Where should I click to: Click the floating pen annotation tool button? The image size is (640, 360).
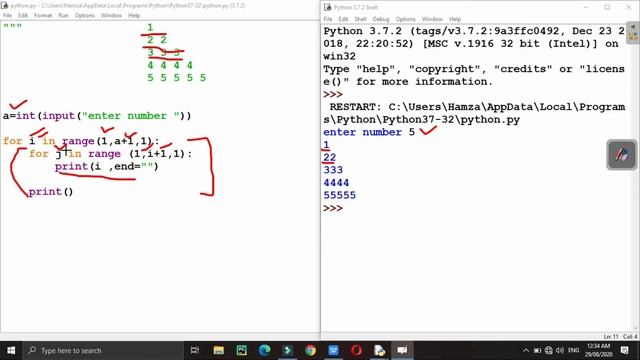[x=621, y=155]
